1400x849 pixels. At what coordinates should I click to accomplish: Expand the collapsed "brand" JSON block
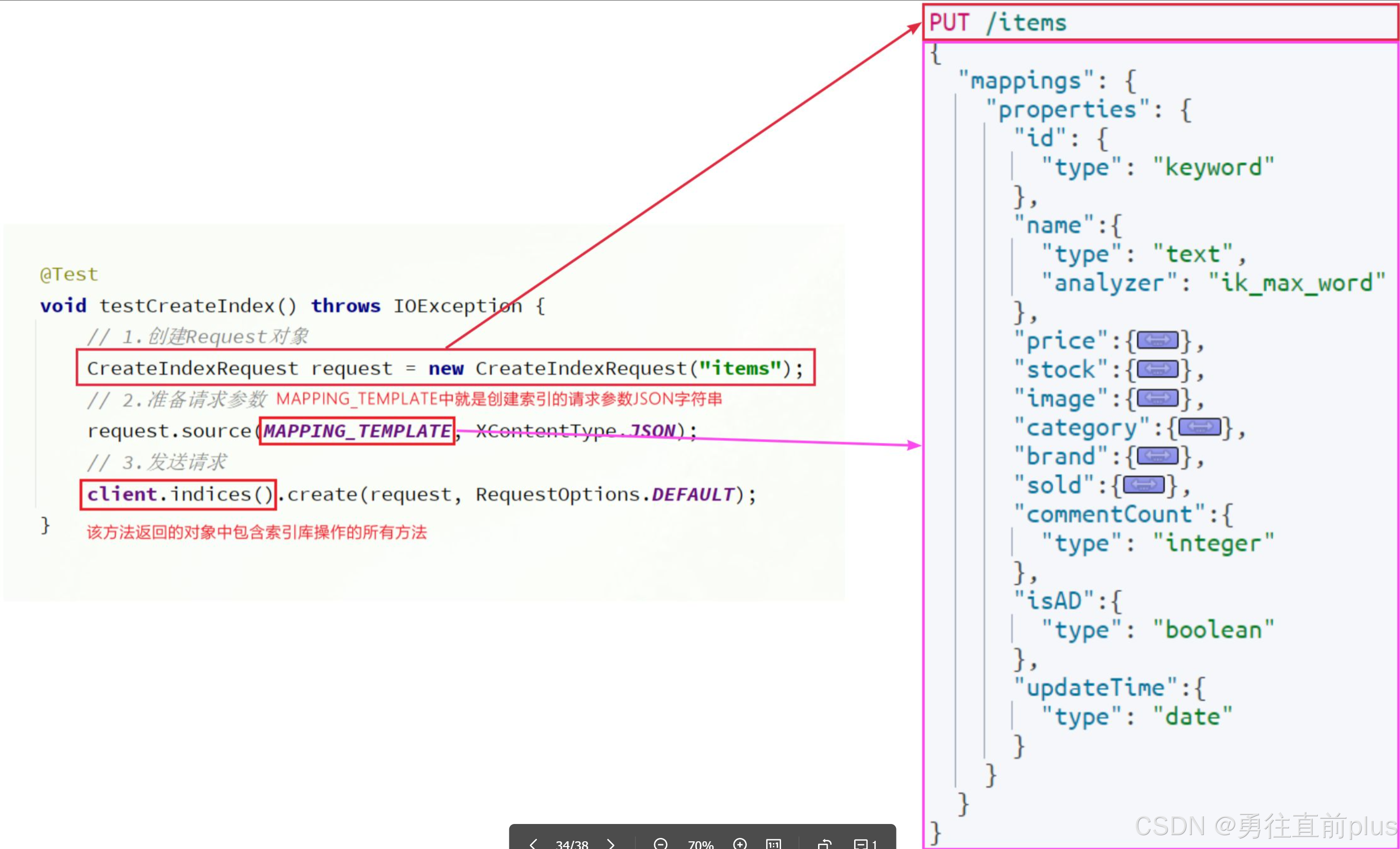(1158, 456)
